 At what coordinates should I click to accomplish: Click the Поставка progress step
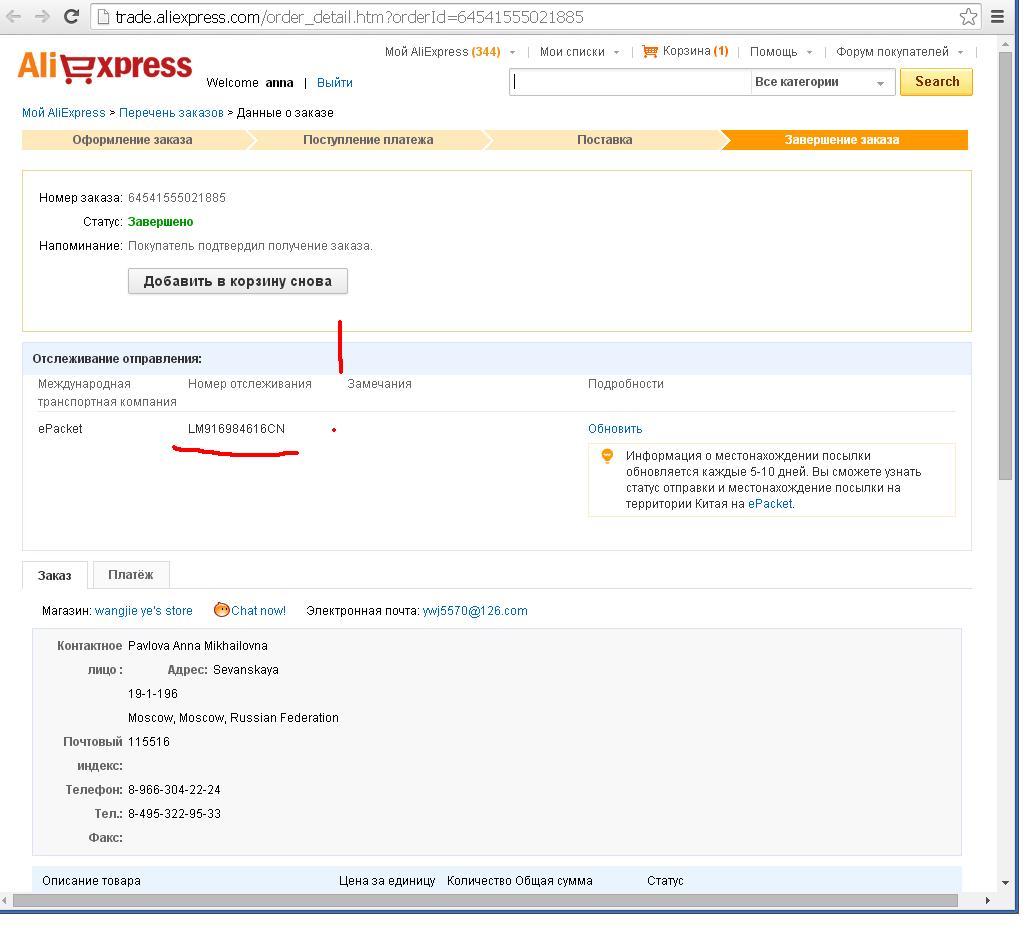click(x=604, y=140)
